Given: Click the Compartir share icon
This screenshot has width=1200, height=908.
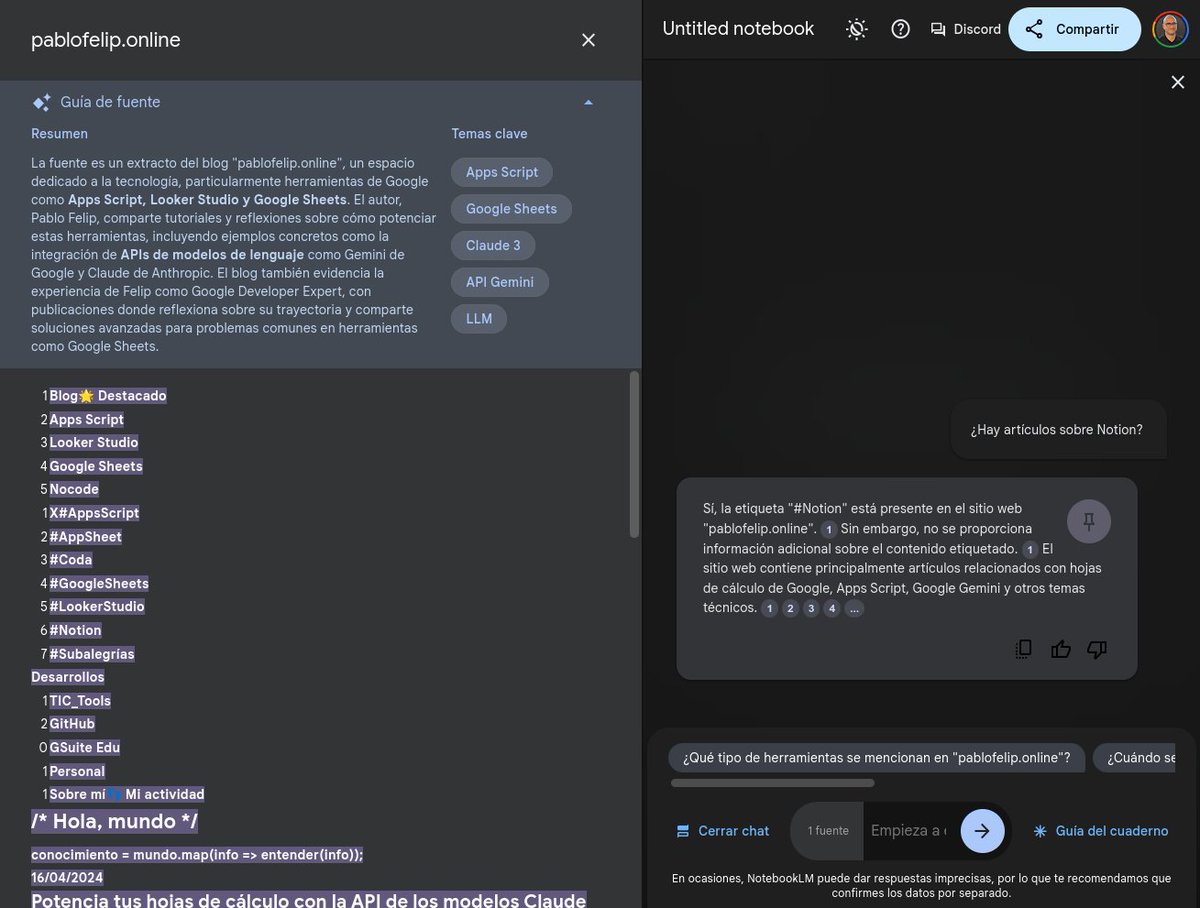Looking at the screenshot, I should pos(1034,29).
